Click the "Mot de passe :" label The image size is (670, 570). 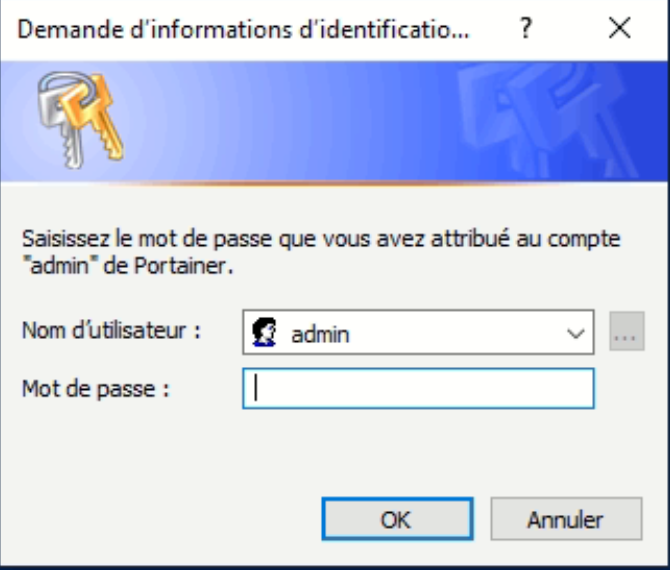[x=96, y=389]
